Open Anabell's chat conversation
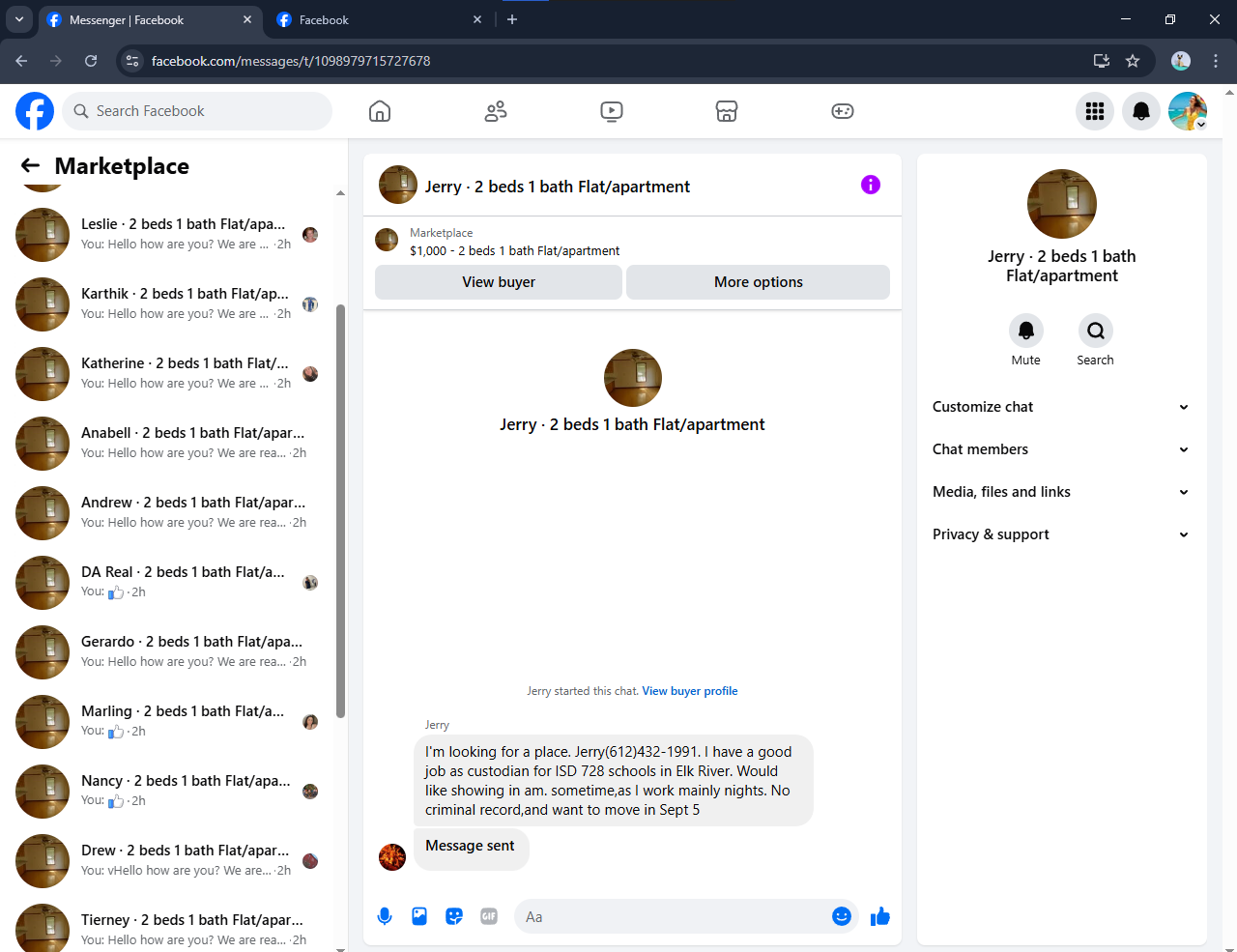Viewport: 1237px width, 952px height. pos(168,444)
